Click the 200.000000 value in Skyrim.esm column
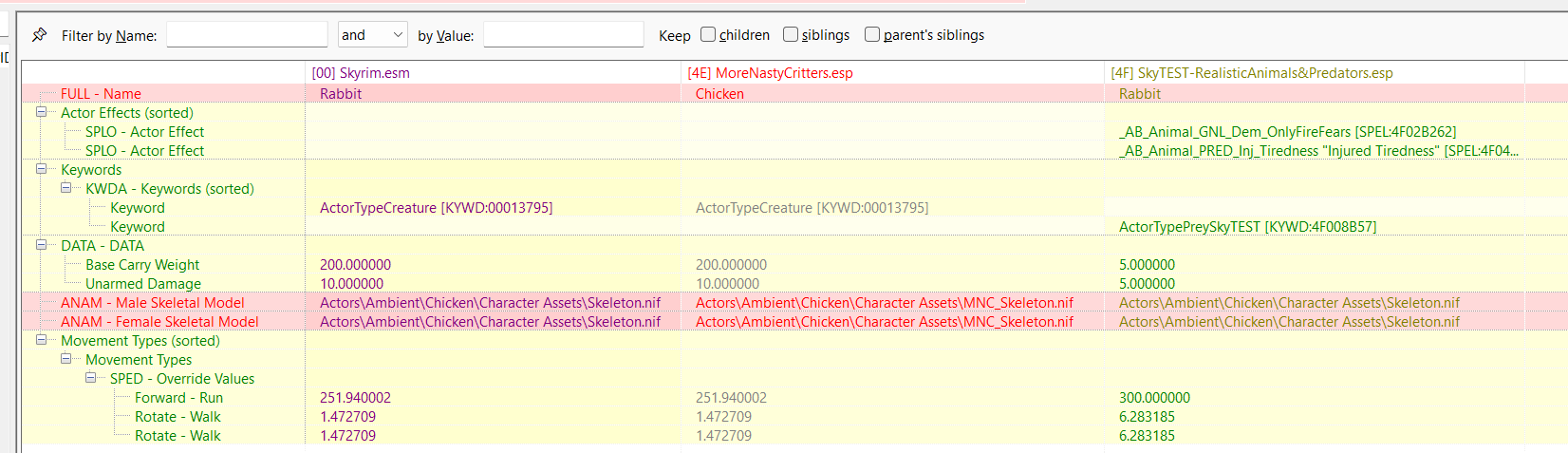The width and height of the screenshot is (1568, 453). 355,265
